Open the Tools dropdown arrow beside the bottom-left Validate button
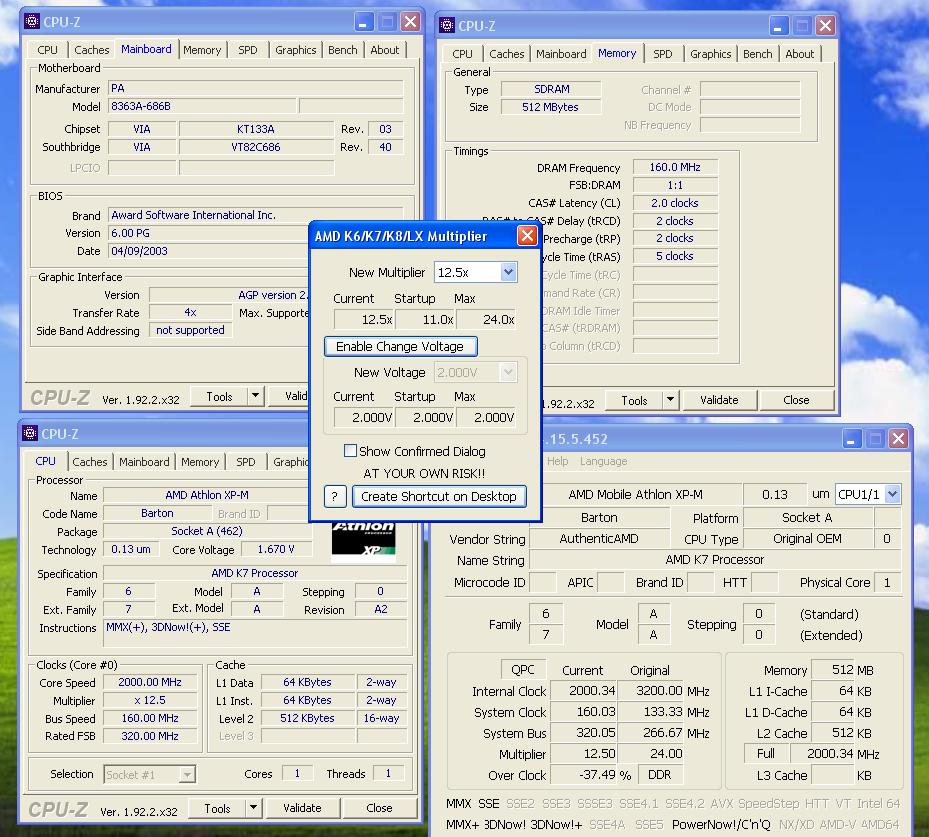This screenshot has width=929, height=837. click(x=254, y=808)
